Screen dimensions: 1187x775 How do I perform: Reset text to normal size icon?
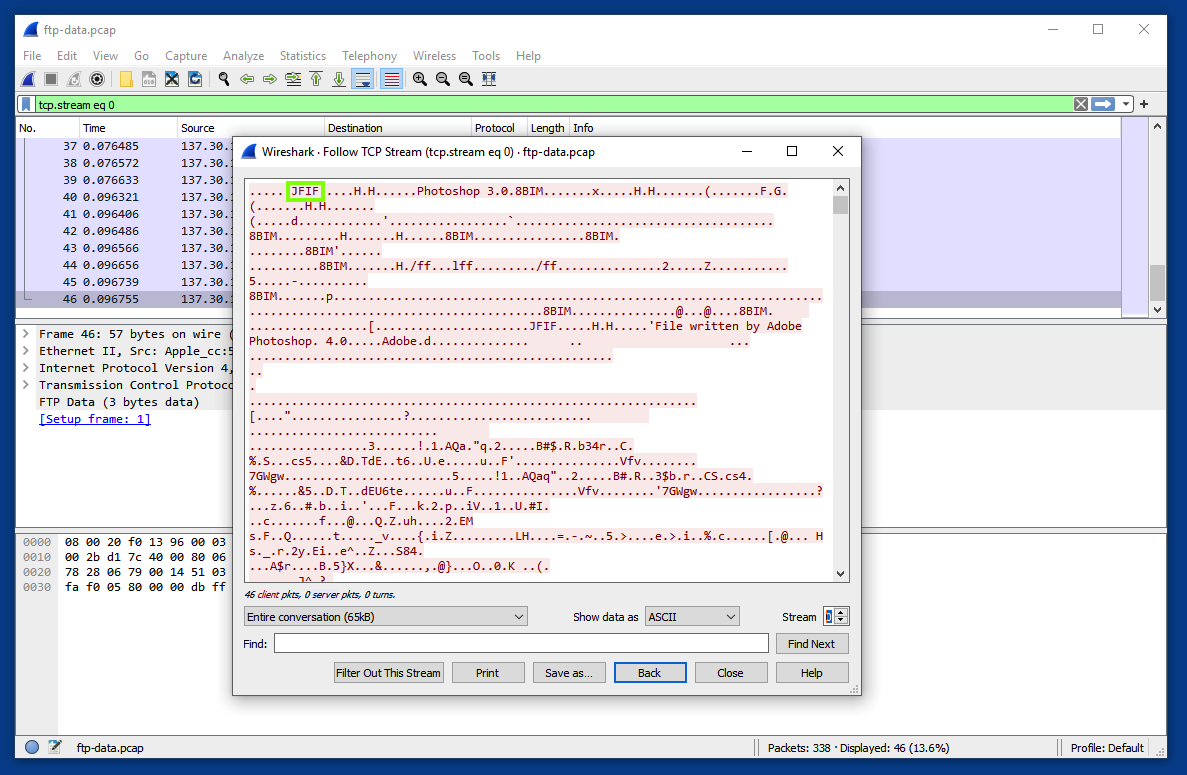pyautogui.click(x=466, y=79)
